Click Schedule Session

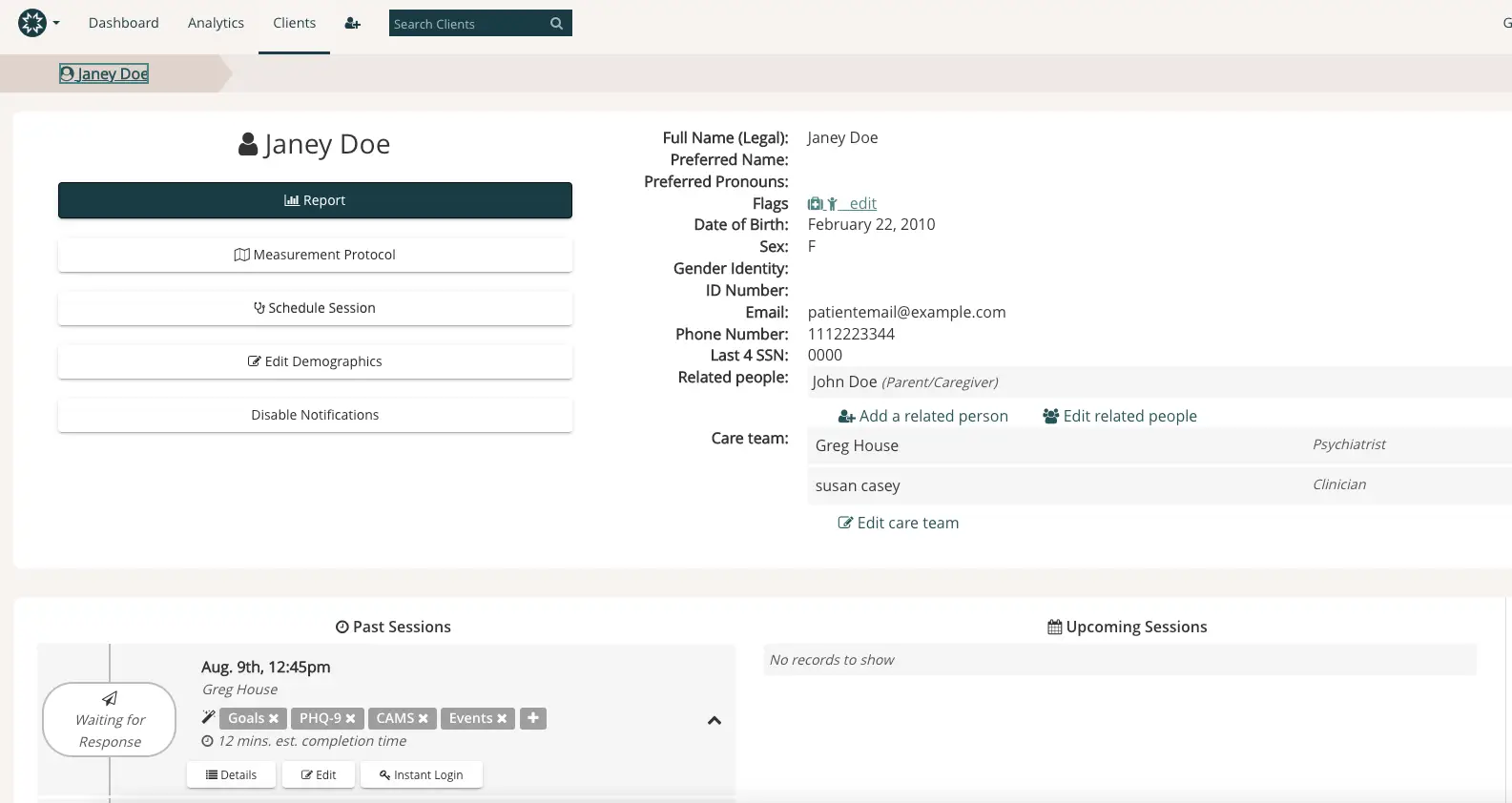coord(315,308)
